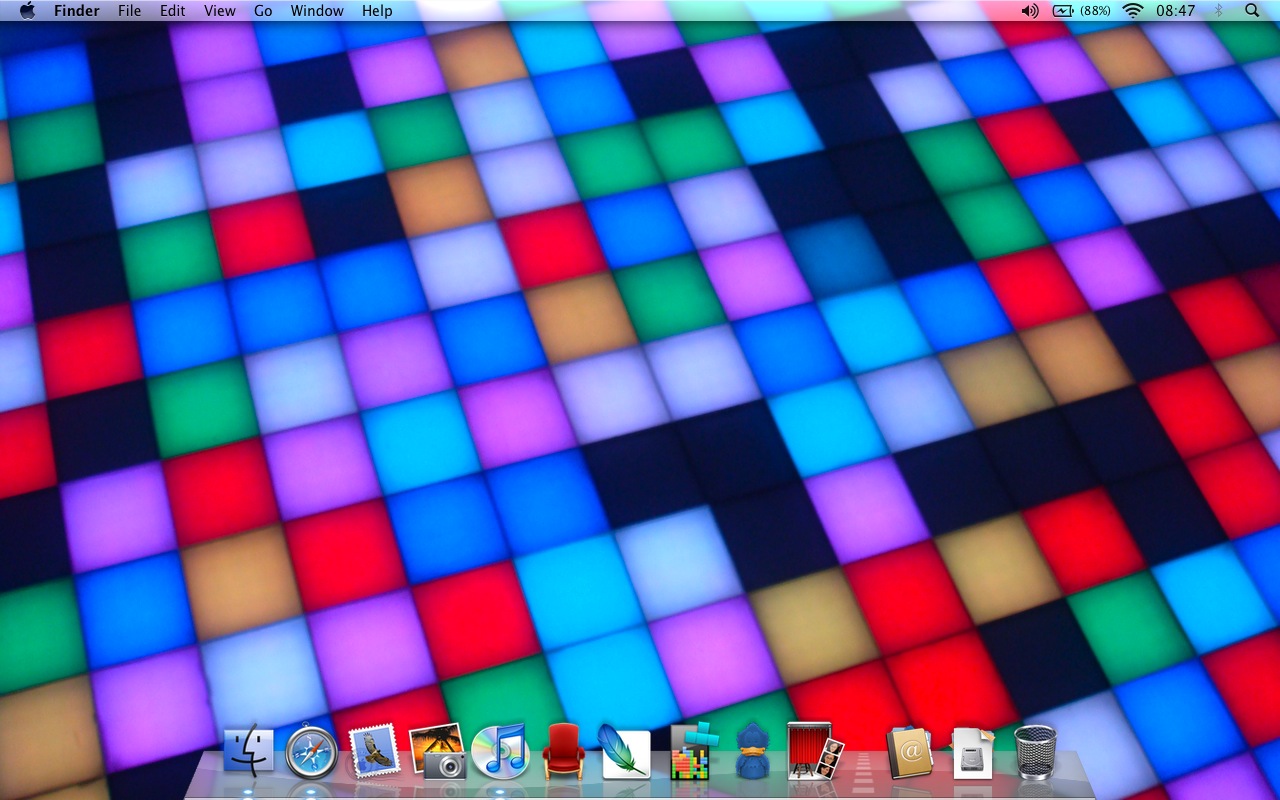Open Adium blue duck icon

751,751
